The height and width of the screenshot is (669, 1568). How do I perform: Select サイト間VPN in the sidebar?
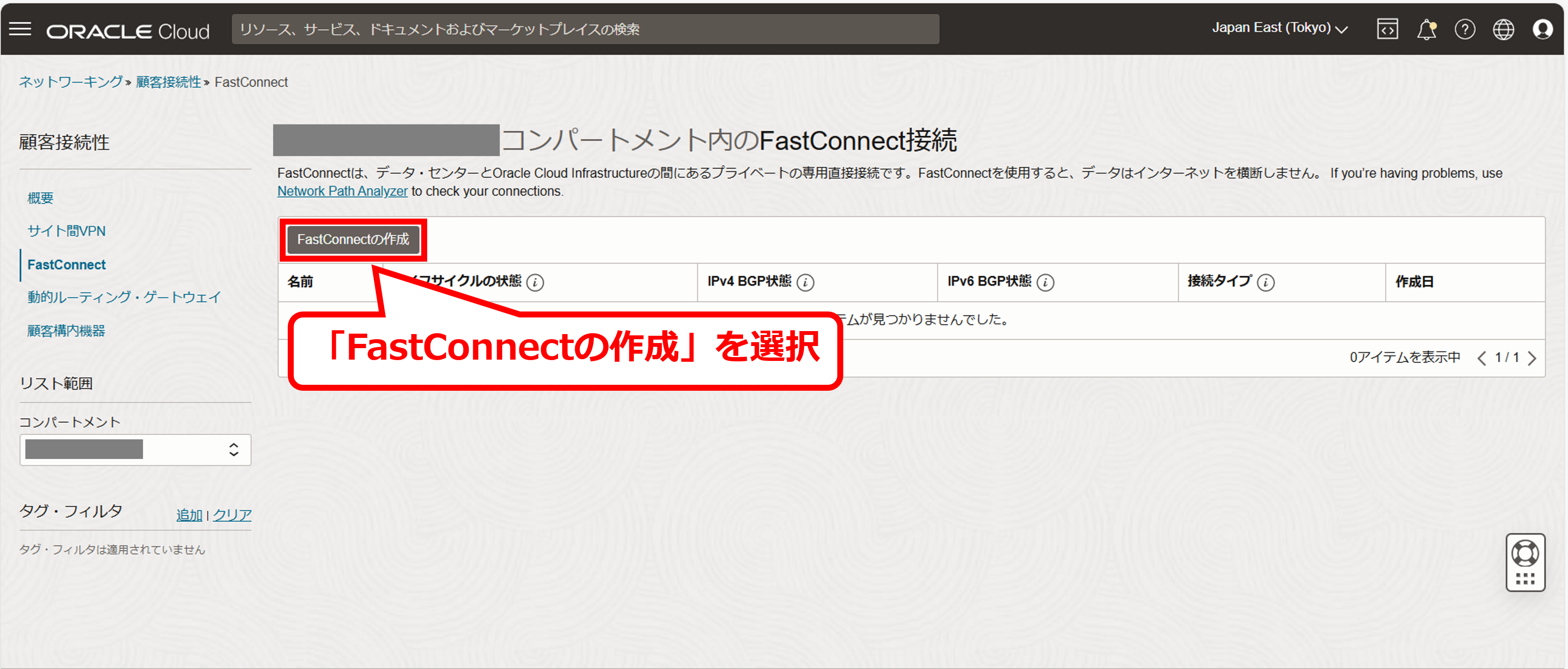tap(67, 231)
